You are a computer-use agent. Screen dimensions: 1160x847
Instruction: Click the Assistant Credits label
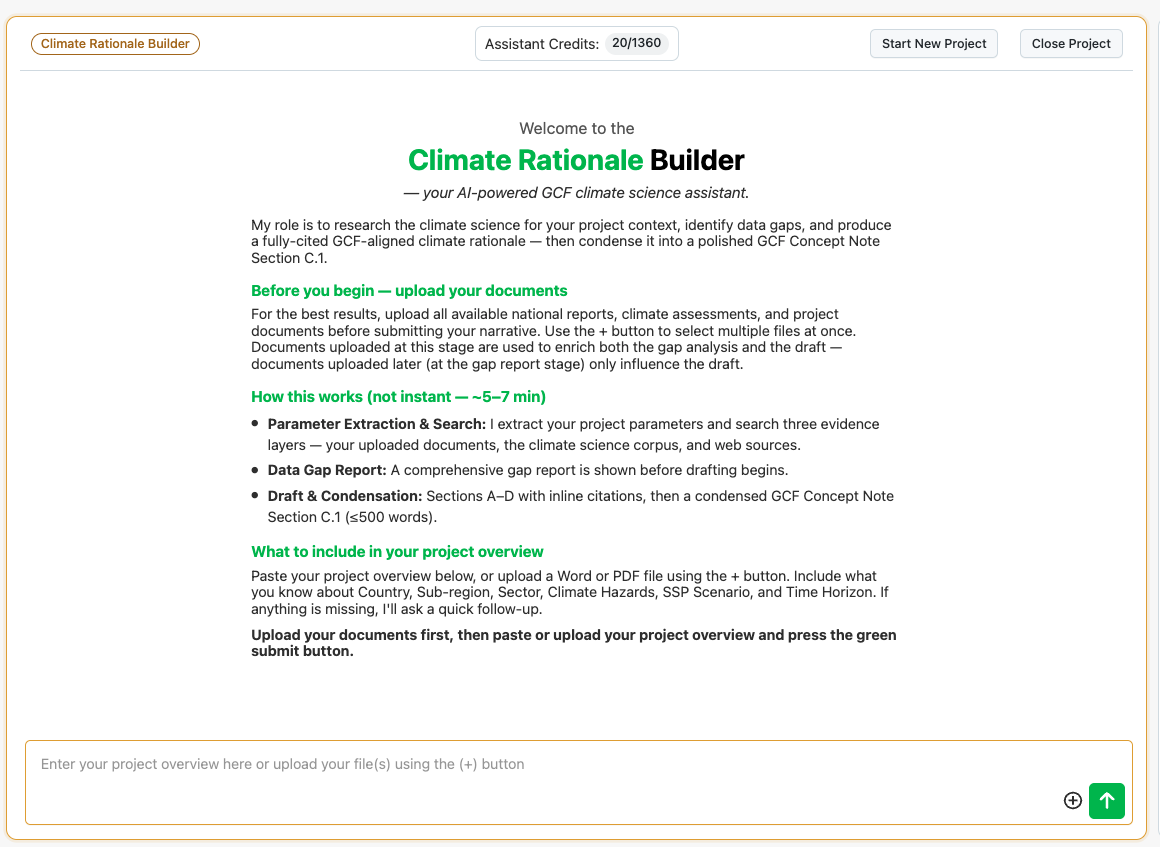542,44
